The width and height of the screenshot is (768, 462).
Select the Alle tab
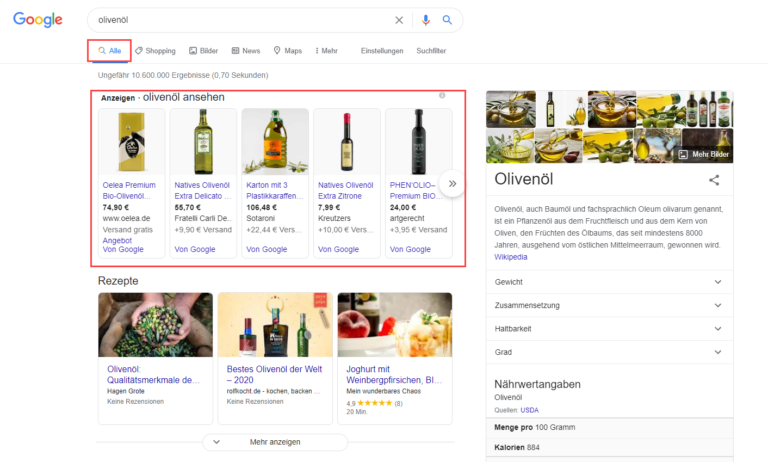tap(110, 50)
